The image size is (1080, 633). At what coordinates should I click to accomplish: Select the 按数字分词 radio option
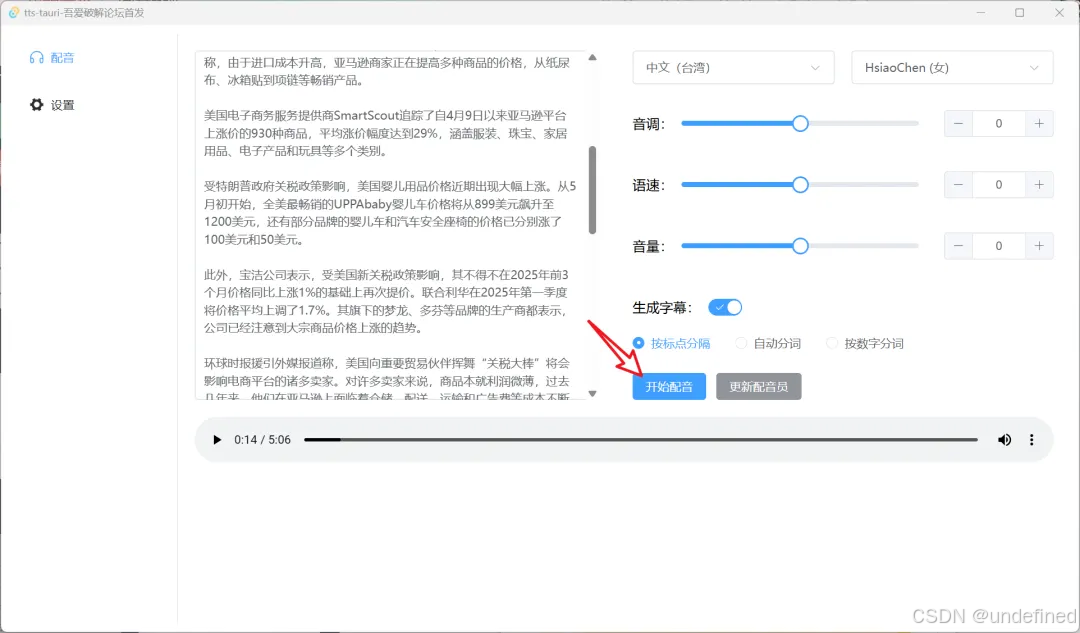[x=865, y=343]
